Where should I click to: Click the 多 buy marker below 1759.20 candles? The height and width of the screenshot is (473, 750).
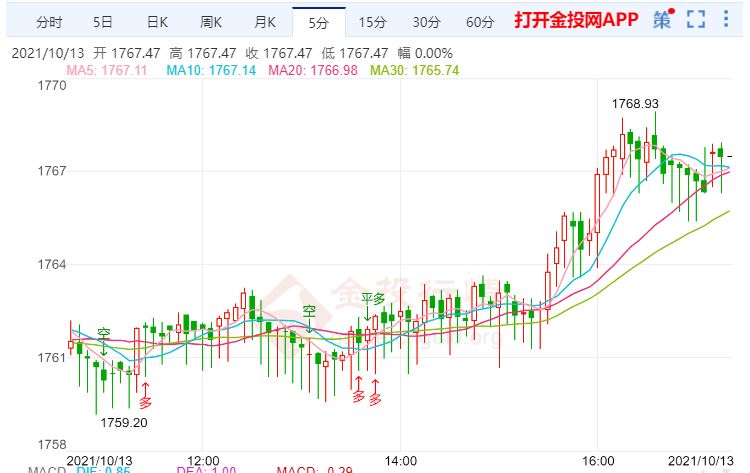click(x=145, y=402)
